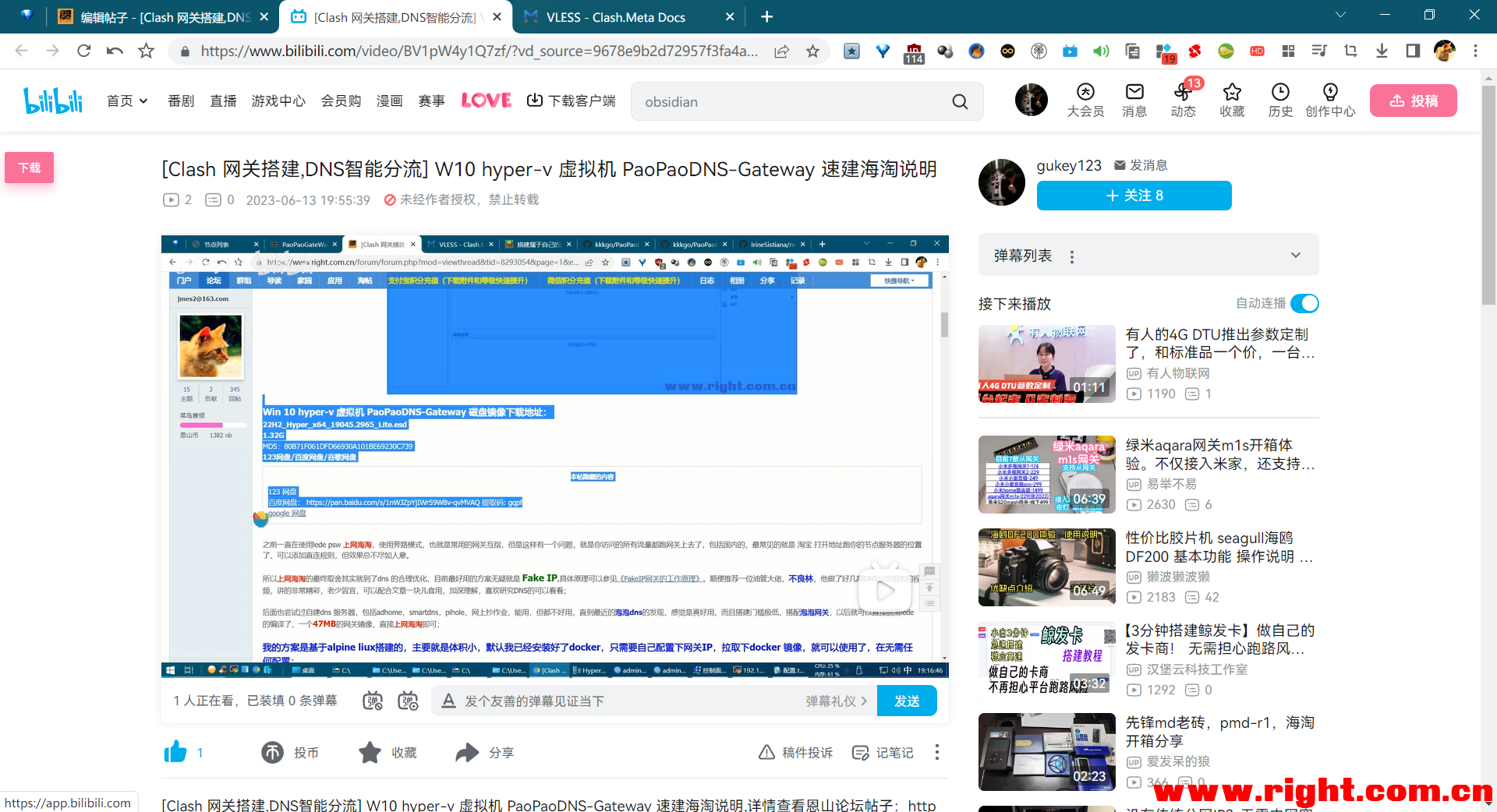Click 下载客户端 link

coord(572,101)
